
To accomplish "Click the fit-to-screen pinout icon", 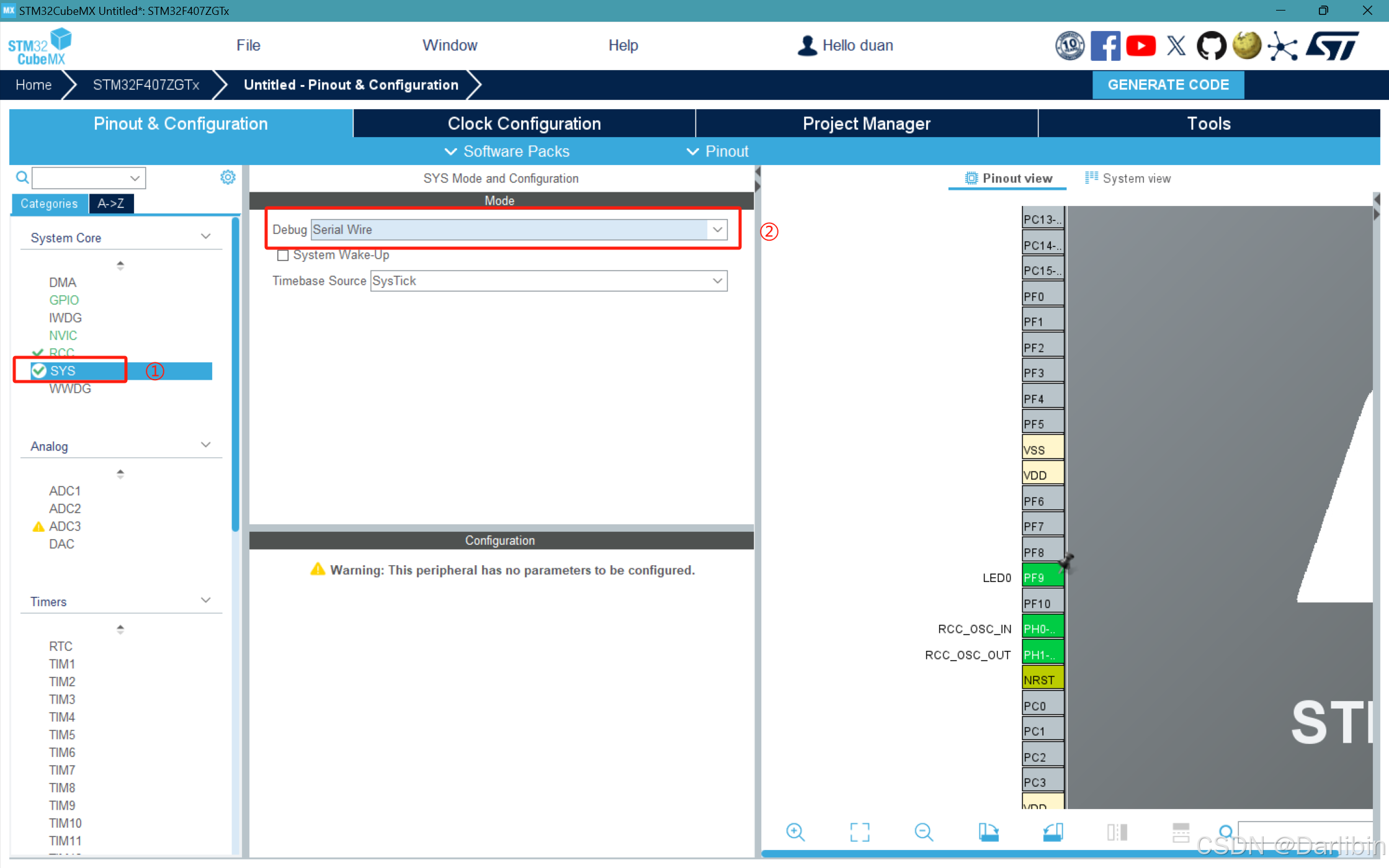I will click(859, 832).
